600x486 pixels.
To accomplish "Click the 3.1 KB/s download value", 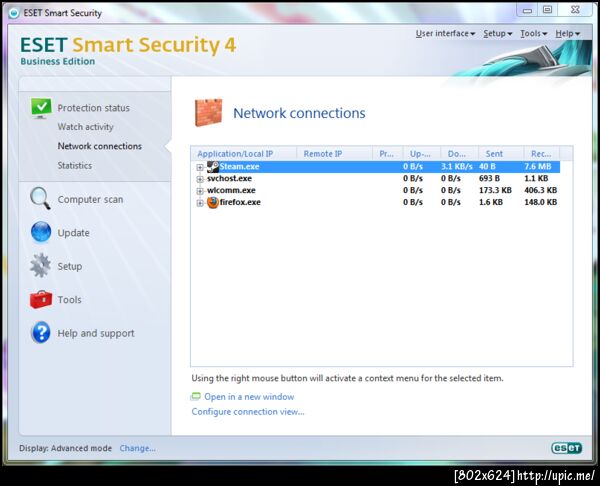I will click(457, 166).
